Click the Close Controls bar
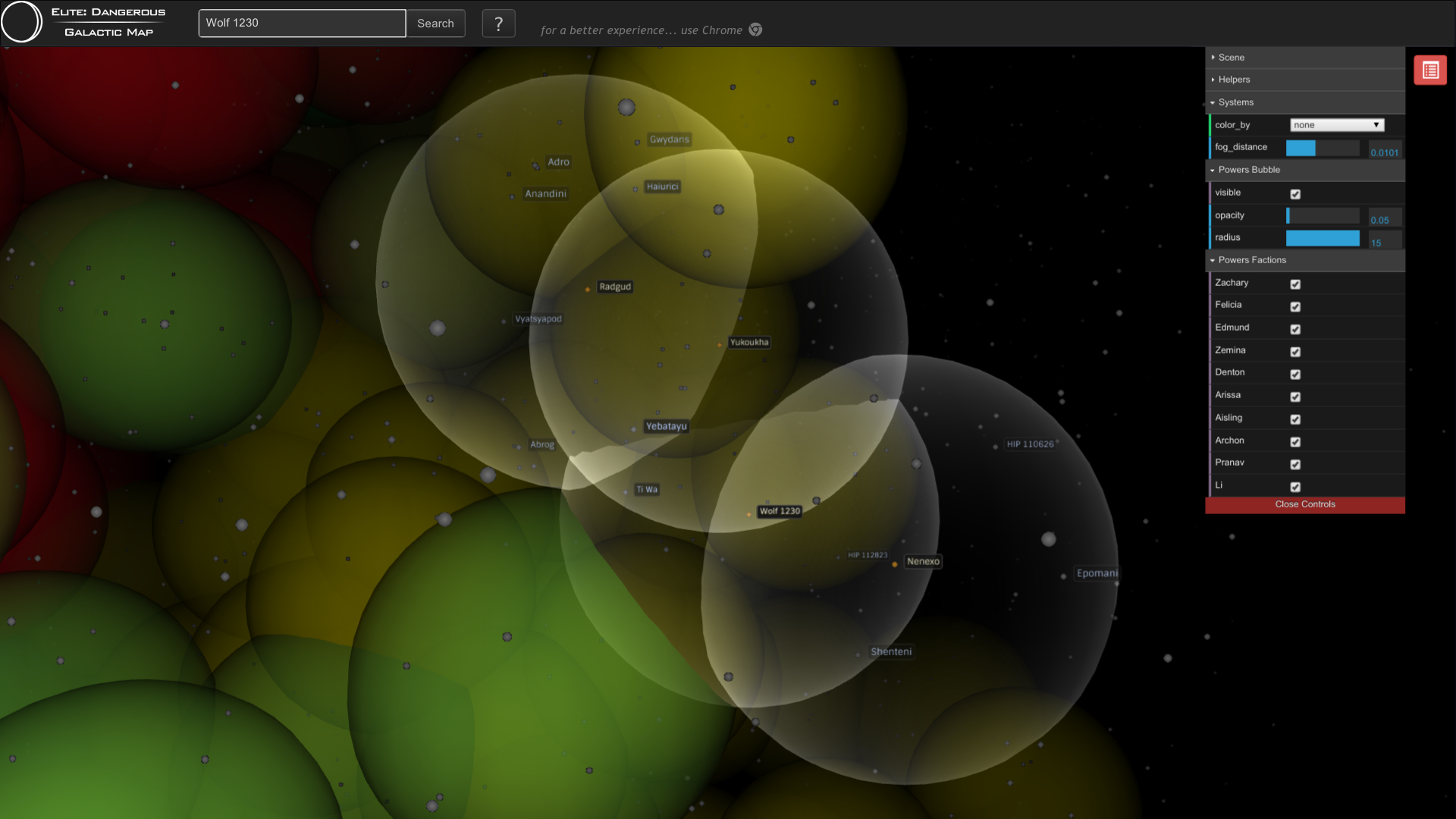This screenshot has height=819, width=1456. (1304, 505)
